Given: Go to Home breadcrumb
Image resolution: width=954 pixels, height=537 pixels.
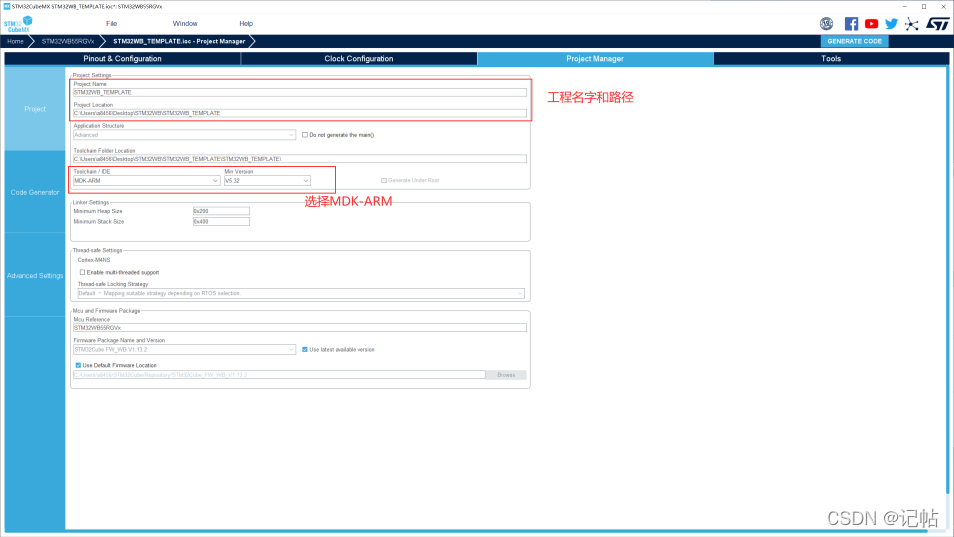Looking at the screenshot, I should click(x=15, y=41).
